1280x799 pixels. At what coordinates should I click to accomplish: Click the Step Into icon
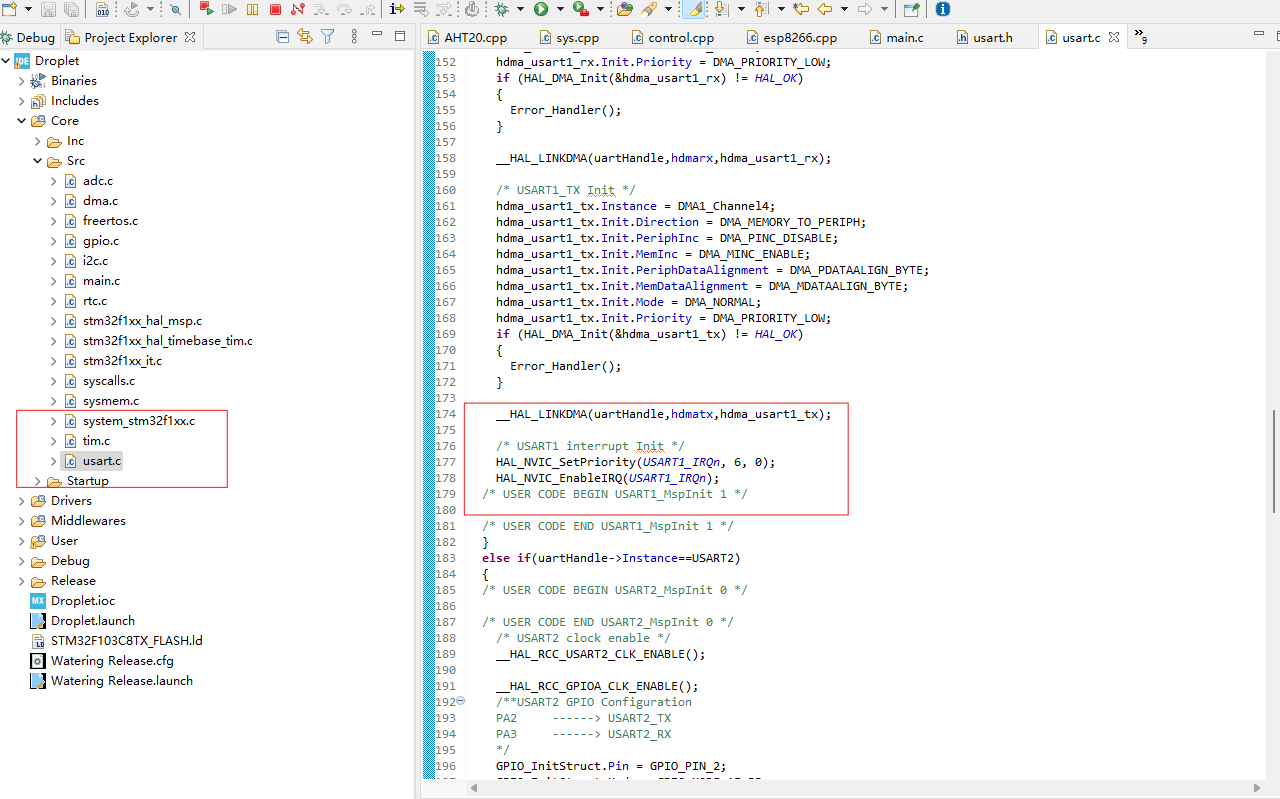(x=321, y=9)
